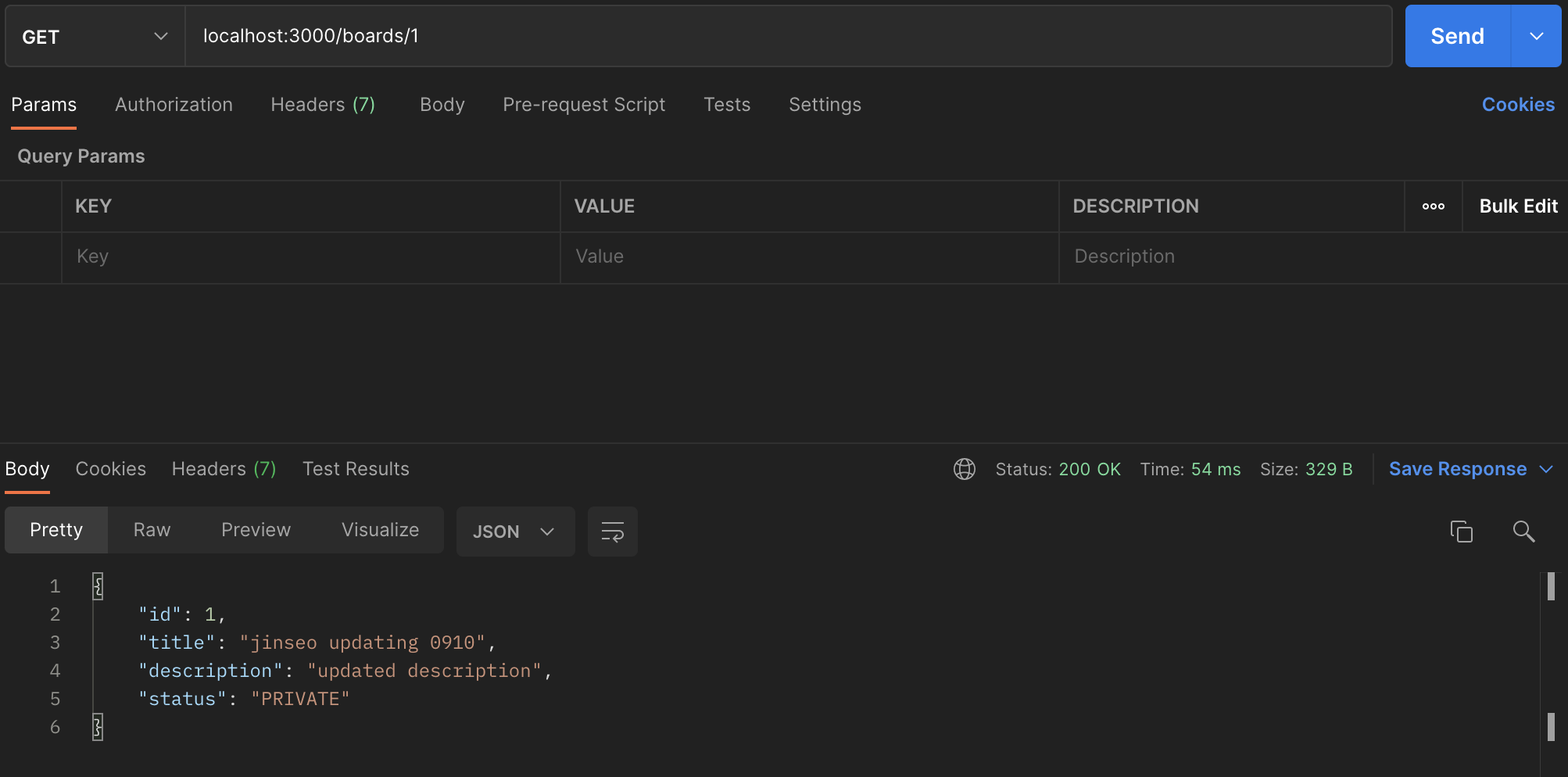Click the KEY column header
Viewport: 1568px width, 777px height.
pyautogui.click(x=94, y=206)
